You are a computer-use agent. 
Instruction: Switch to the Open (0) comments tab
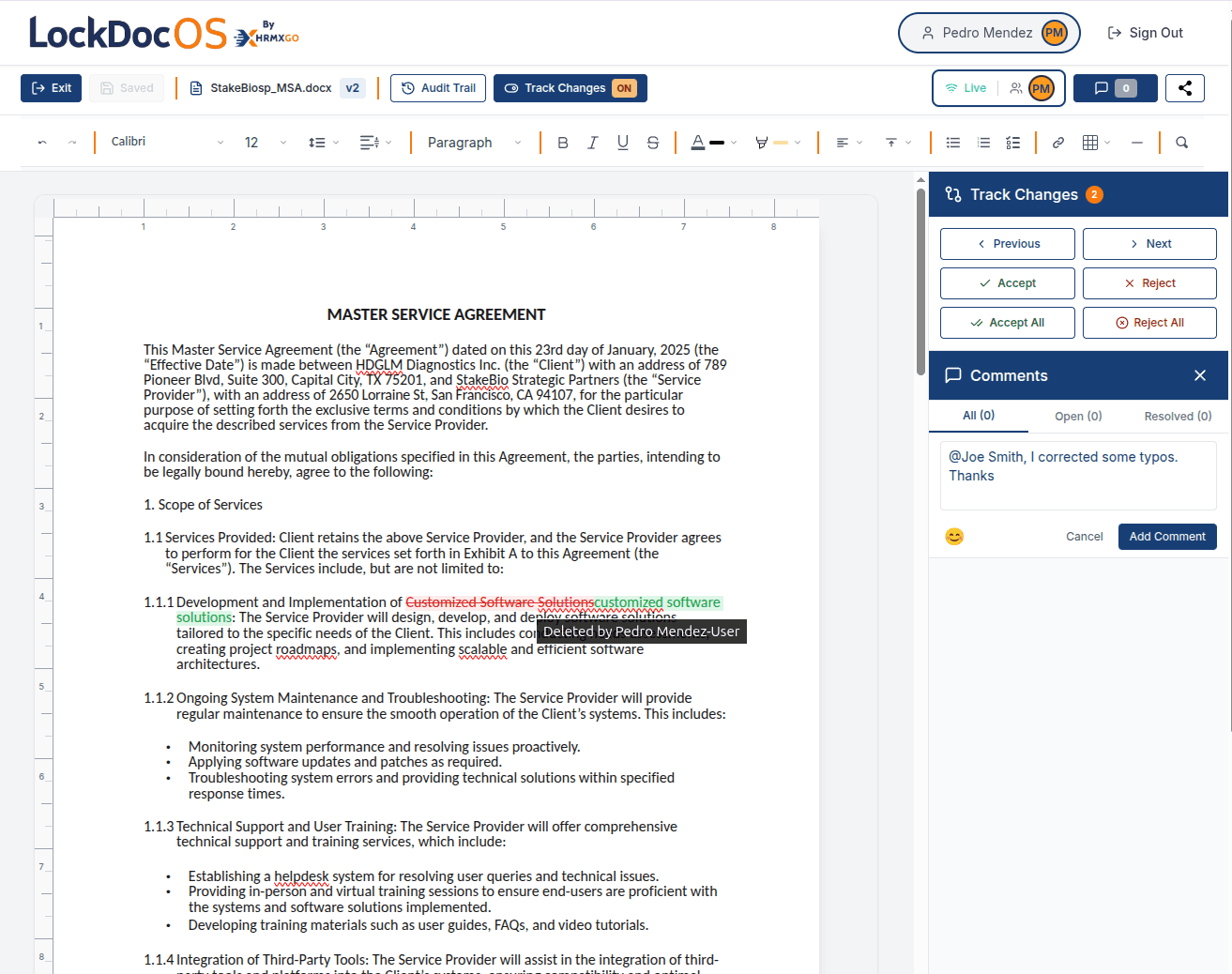pos(1078,417)
